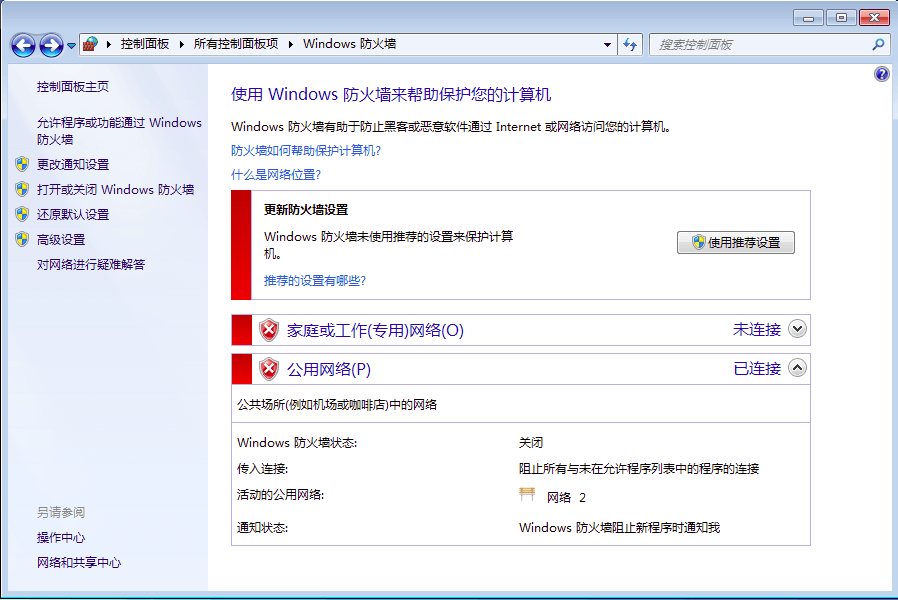Click shield icon beside 还原默认设置
The height and width of the screenshot is (600, 898).
[22, 214]
